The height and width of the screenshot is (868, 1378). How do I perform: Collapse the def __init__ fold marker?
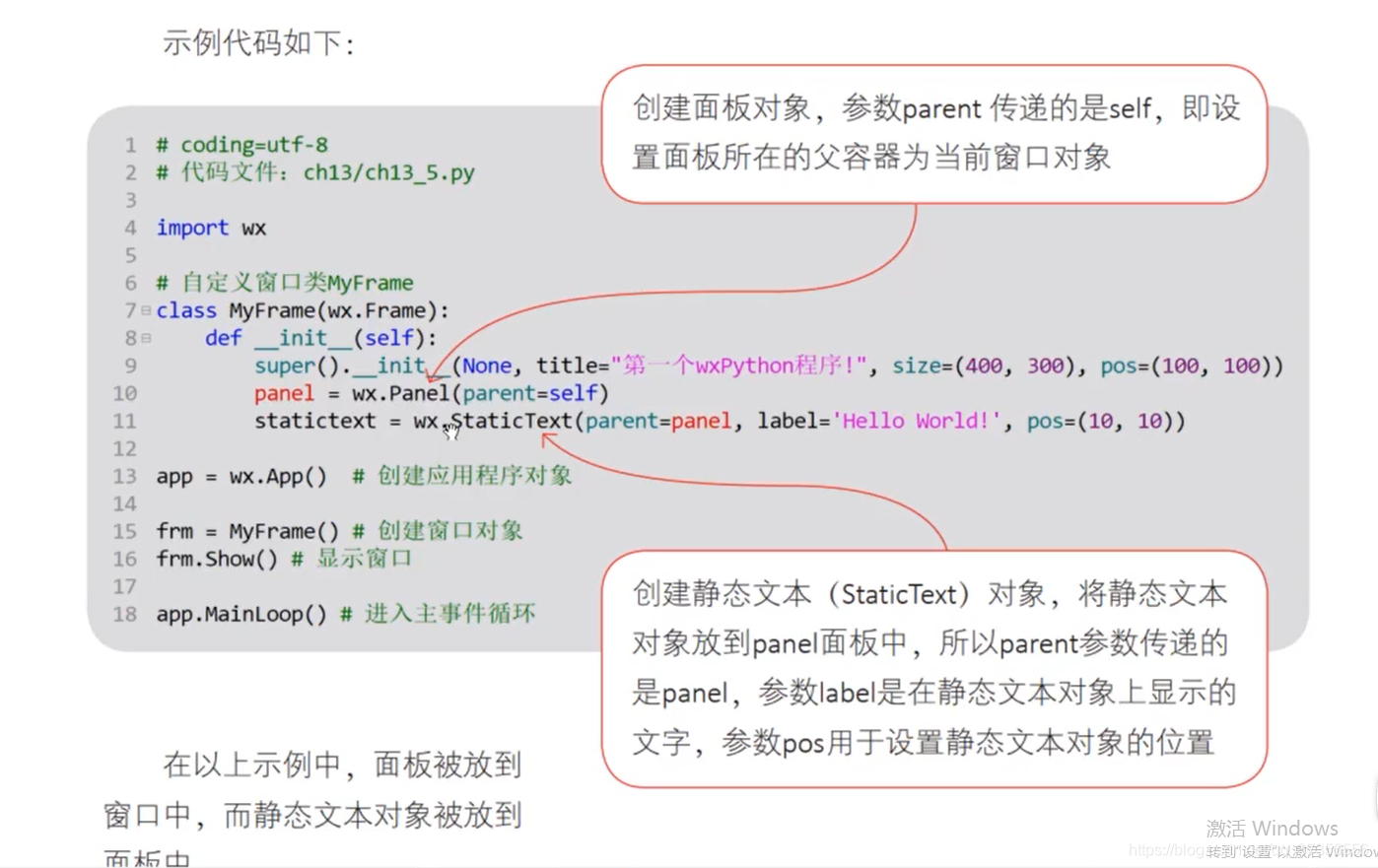[146, 339]
